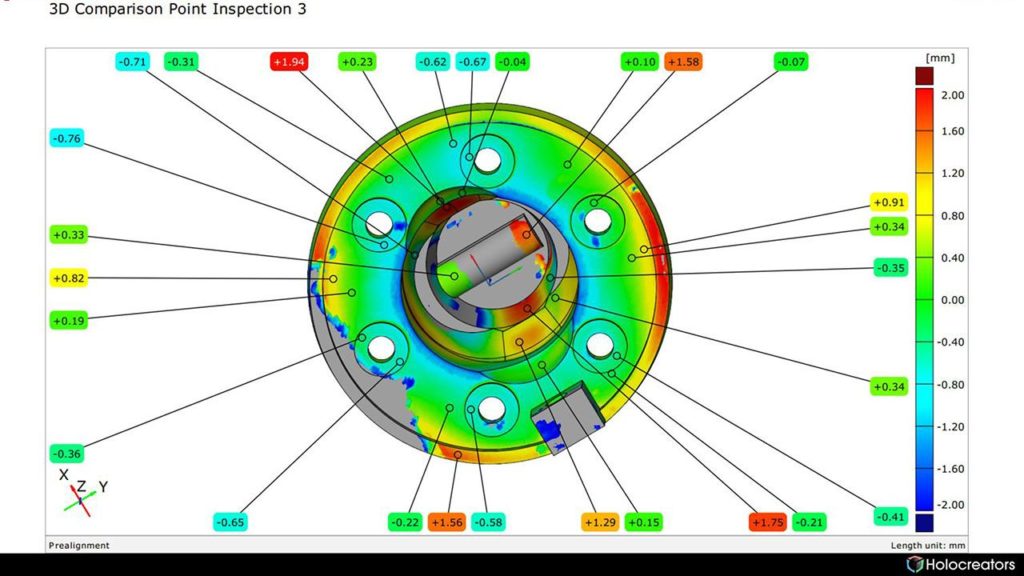Select the -0.04 deviation label
Image resolution: width=1024 pixels, height=576 pixels.
coord(512,62)
